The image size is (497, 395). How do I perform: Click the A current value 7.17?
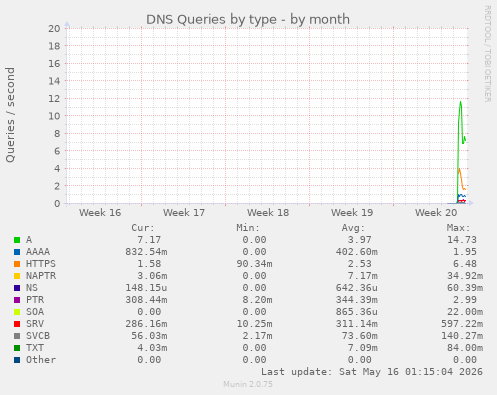coord(149,240)
